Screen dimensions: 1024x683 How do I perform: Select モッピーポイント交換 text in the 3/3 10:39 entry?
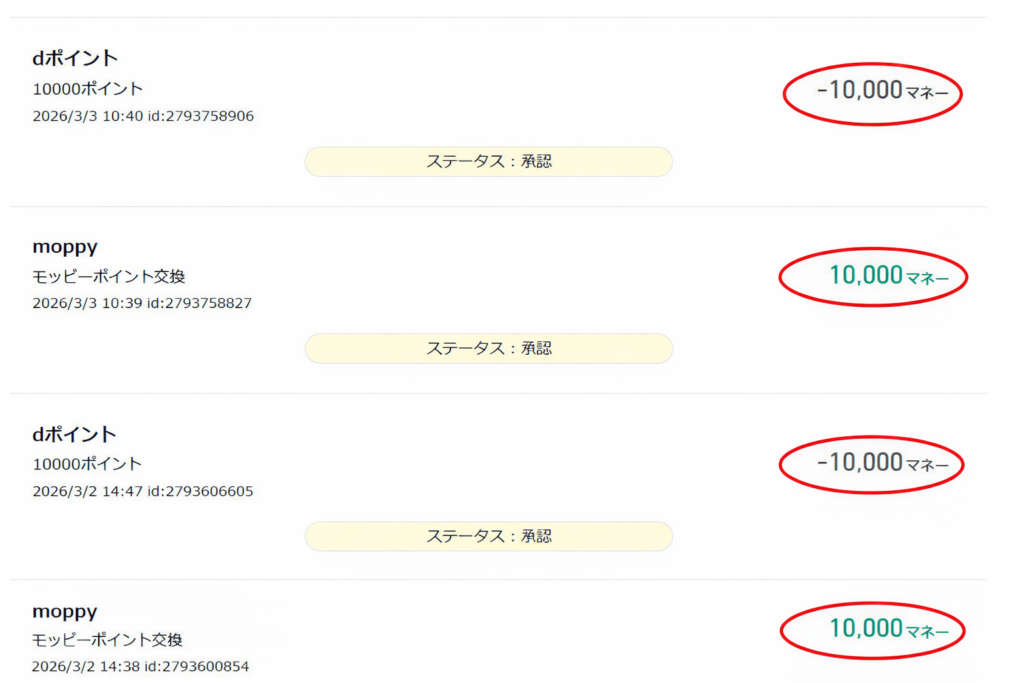click(109, 276)
